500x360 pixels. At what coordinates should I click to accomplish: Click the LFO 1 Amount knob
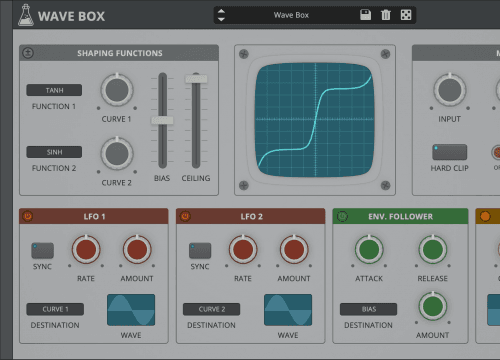[x=137, y=250]
